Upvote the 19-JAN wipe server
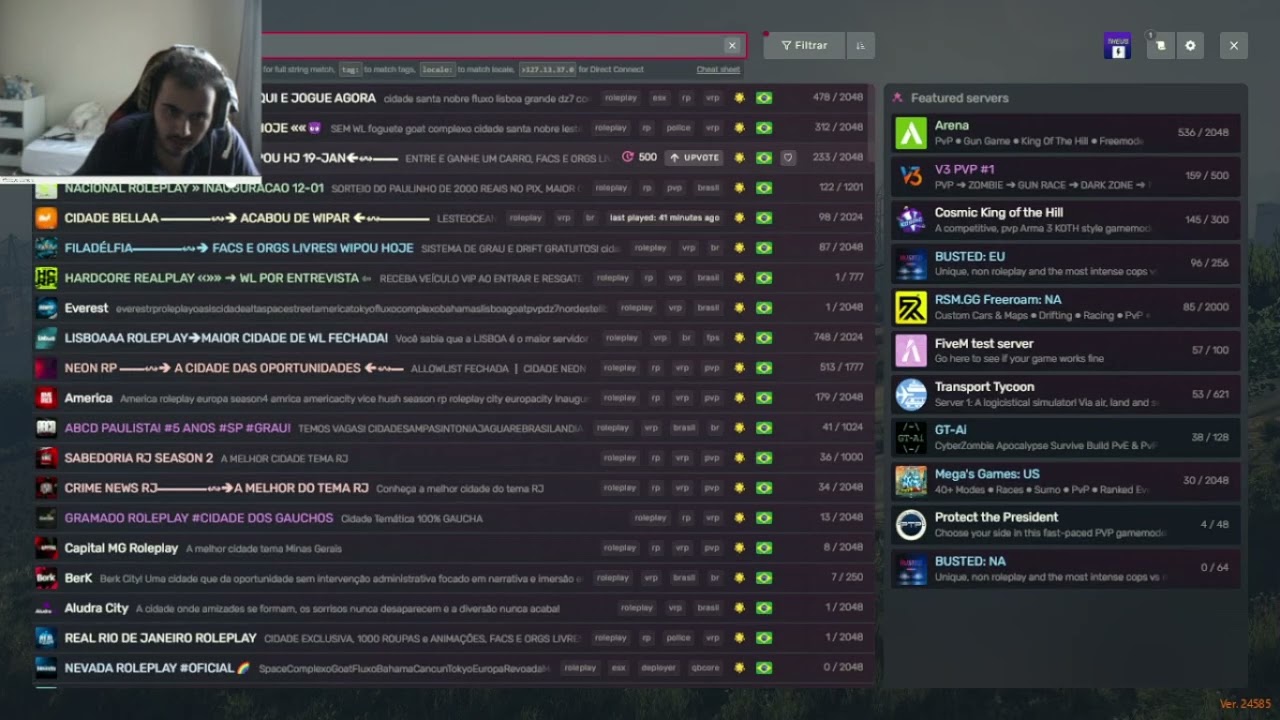The image size is (1280, 720). (x=694, y=158)
